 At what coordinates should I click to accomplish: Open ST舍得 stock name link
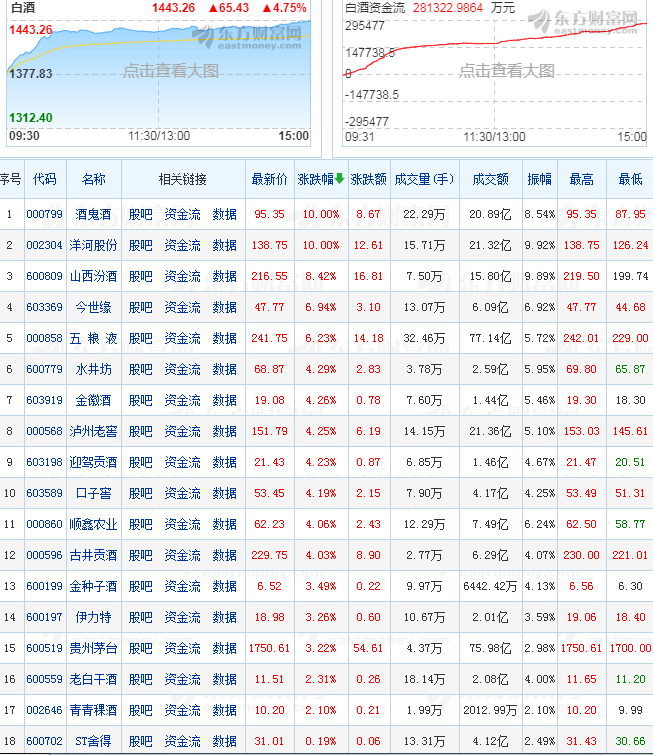click(x=93, y=742)
